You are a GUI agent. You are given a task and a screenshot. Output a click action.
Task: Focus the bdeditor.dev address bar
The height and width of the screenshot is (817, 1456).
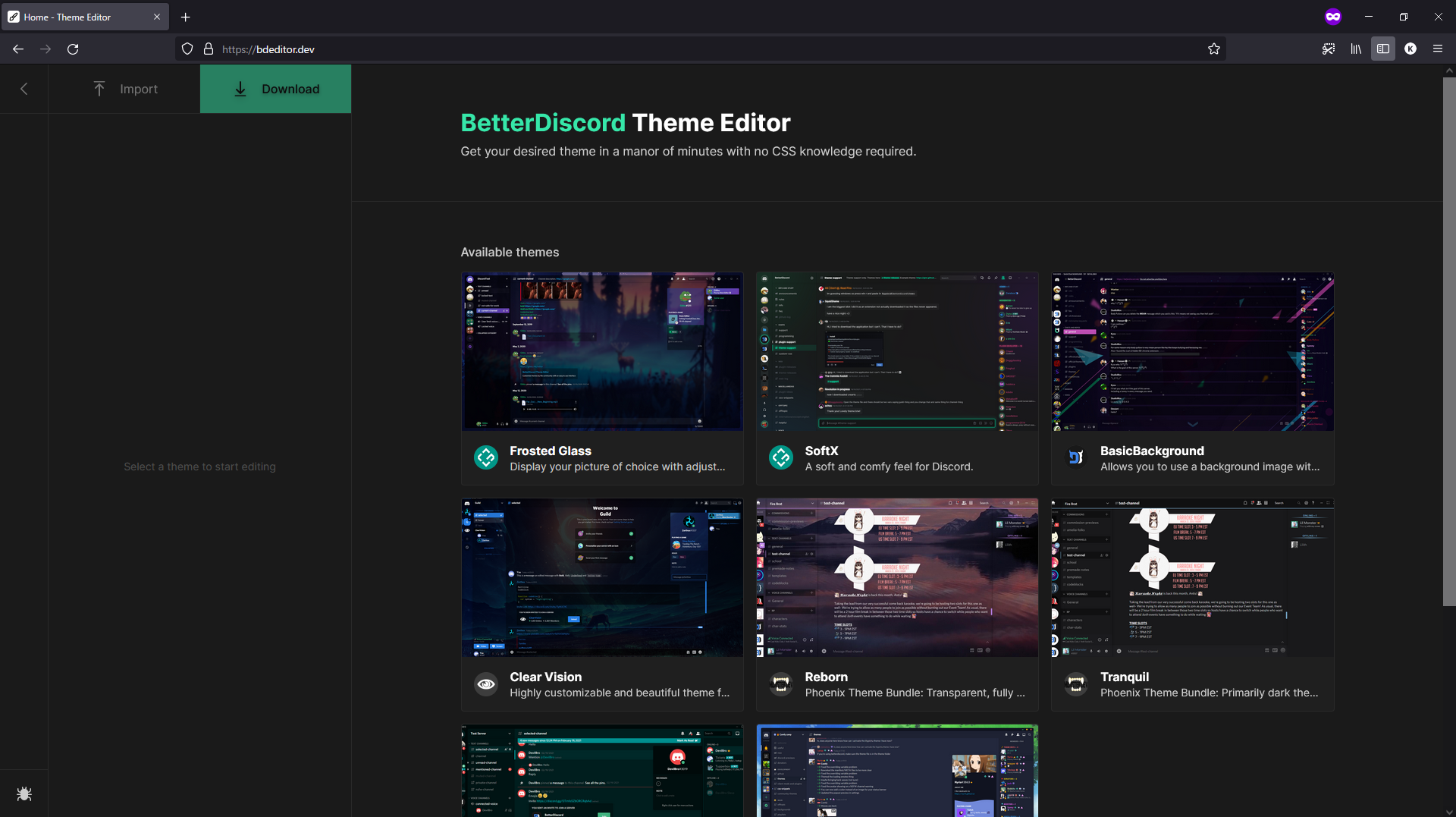tap(701, 49)
